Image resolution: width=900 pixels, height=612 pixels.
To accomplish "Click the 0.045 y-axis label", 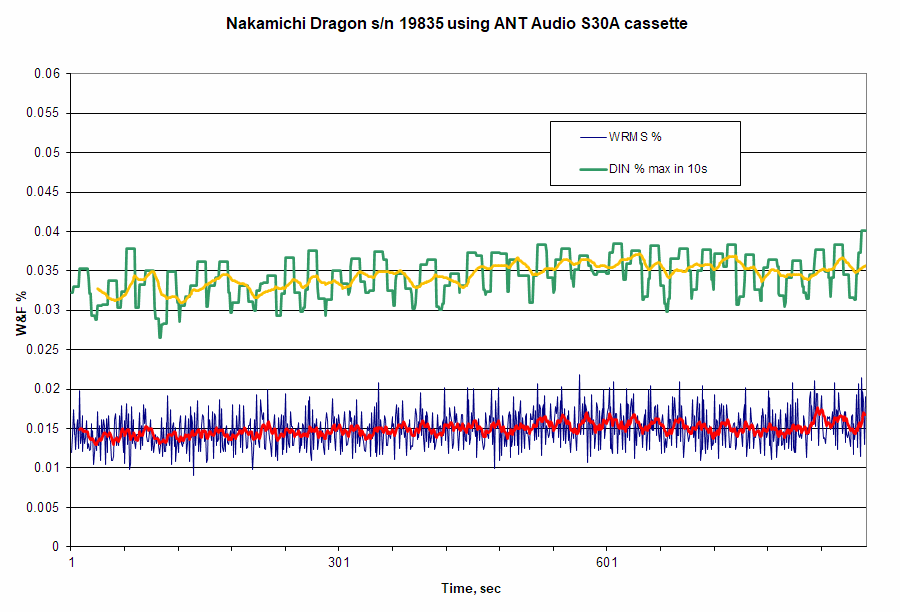I will [x=42, y=192].
